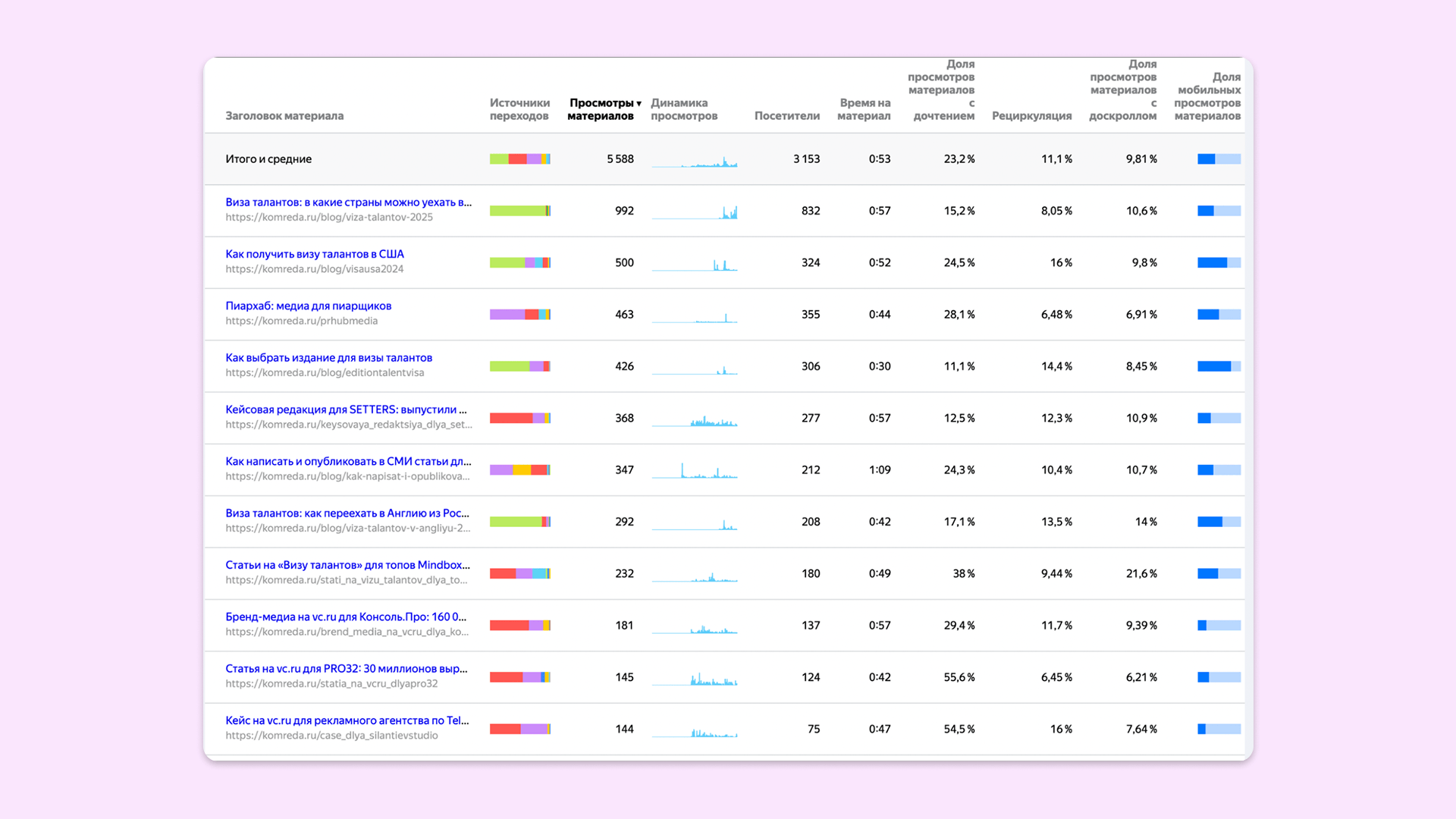Click Заголовок материала column header
1456x819 pixels.
pyautogui.click(x=284, y=116)
